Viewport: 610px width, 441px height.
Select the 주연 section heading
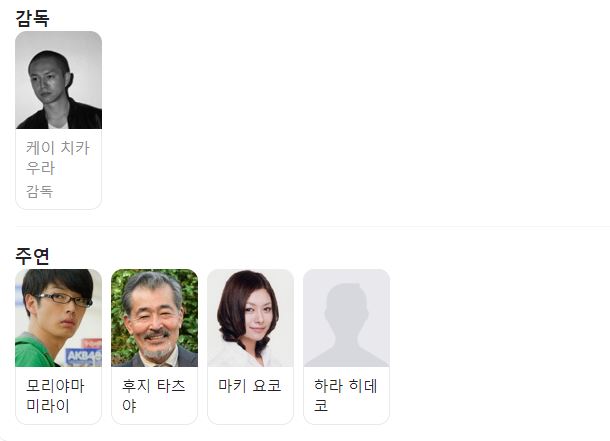(32, 256)
